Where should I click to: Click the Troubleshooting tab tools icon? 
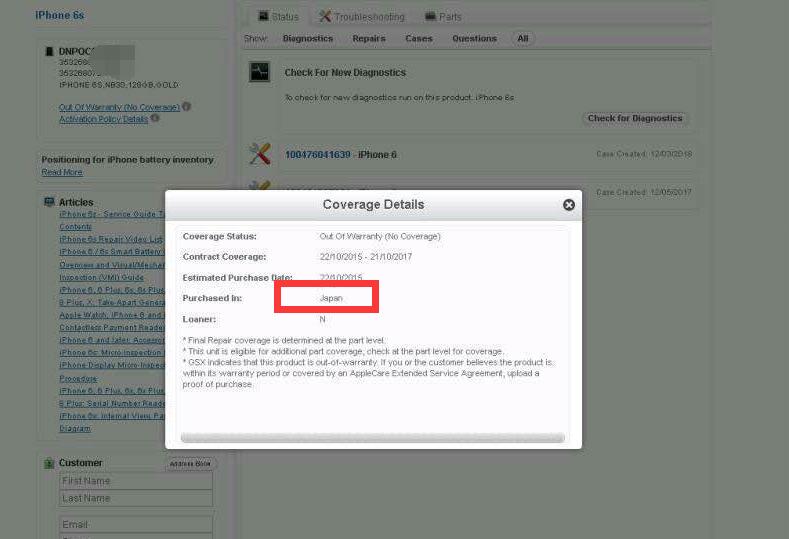[x=325, y=16]
